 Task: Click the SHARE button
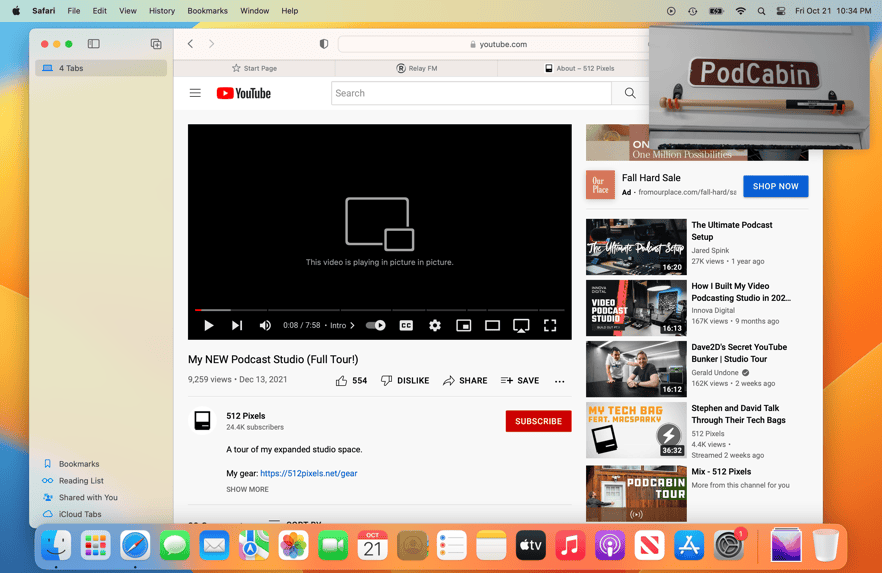pos(465,381)
